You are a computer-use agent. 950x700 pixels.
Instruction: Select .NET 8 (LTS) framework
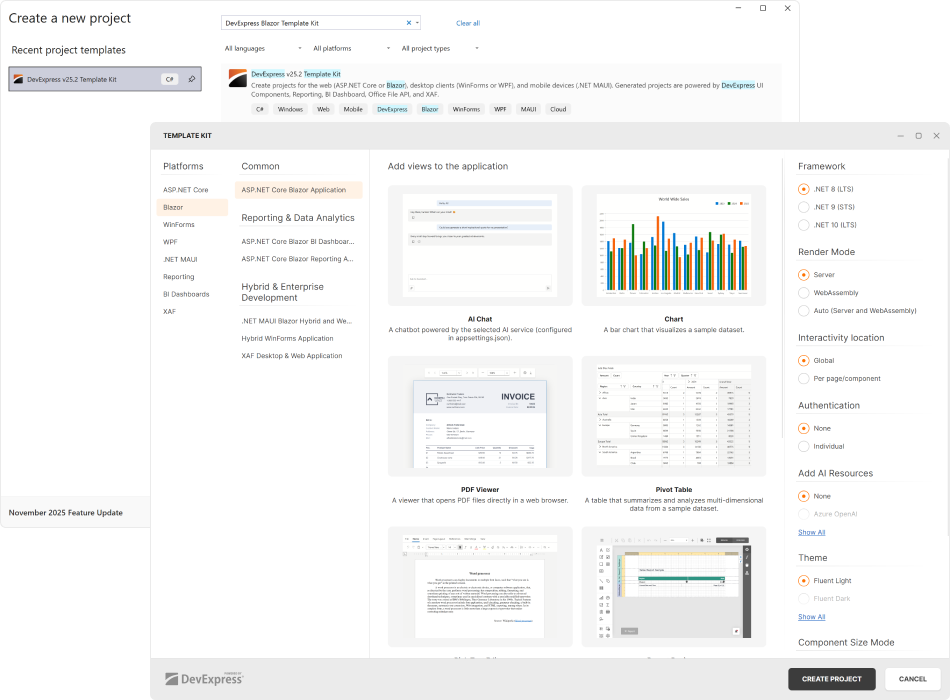(804, 189)
